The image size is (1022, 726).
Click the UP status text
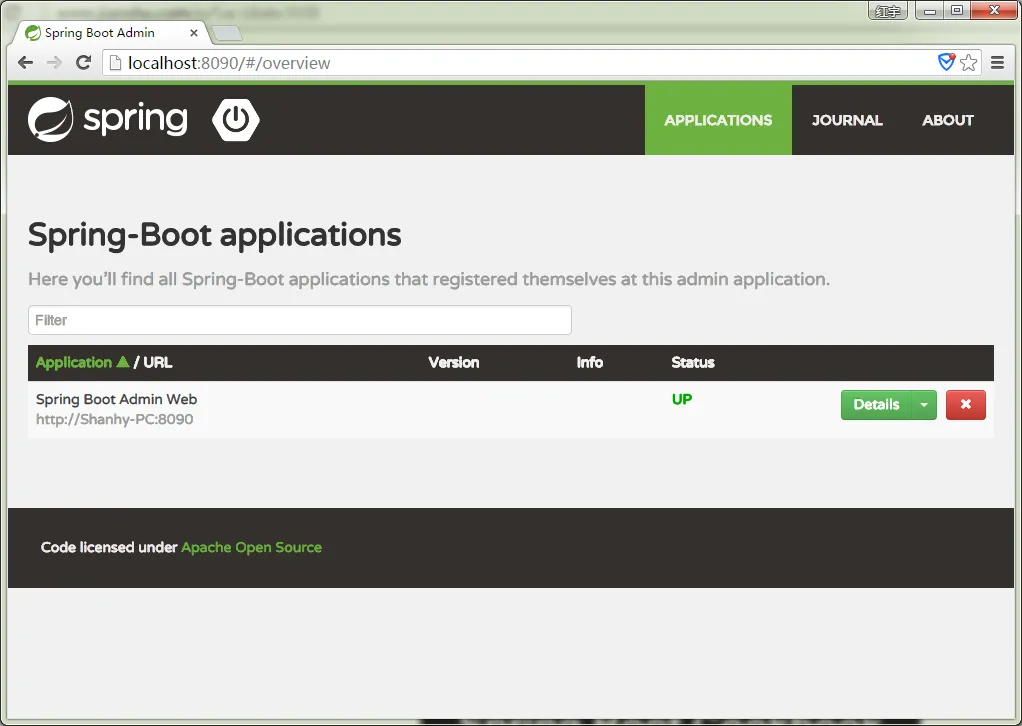682,399
